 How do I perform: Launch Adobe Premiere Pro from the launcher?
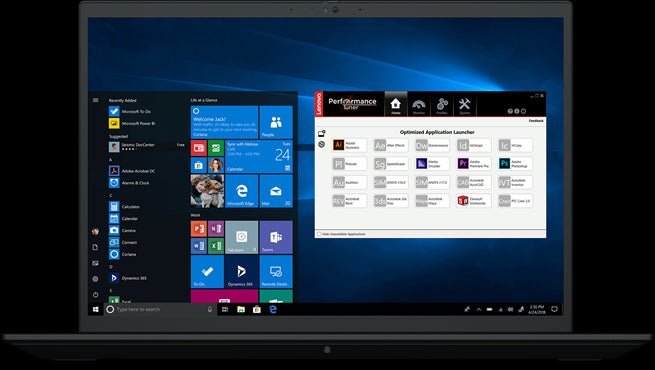click(x=473, y=164)
